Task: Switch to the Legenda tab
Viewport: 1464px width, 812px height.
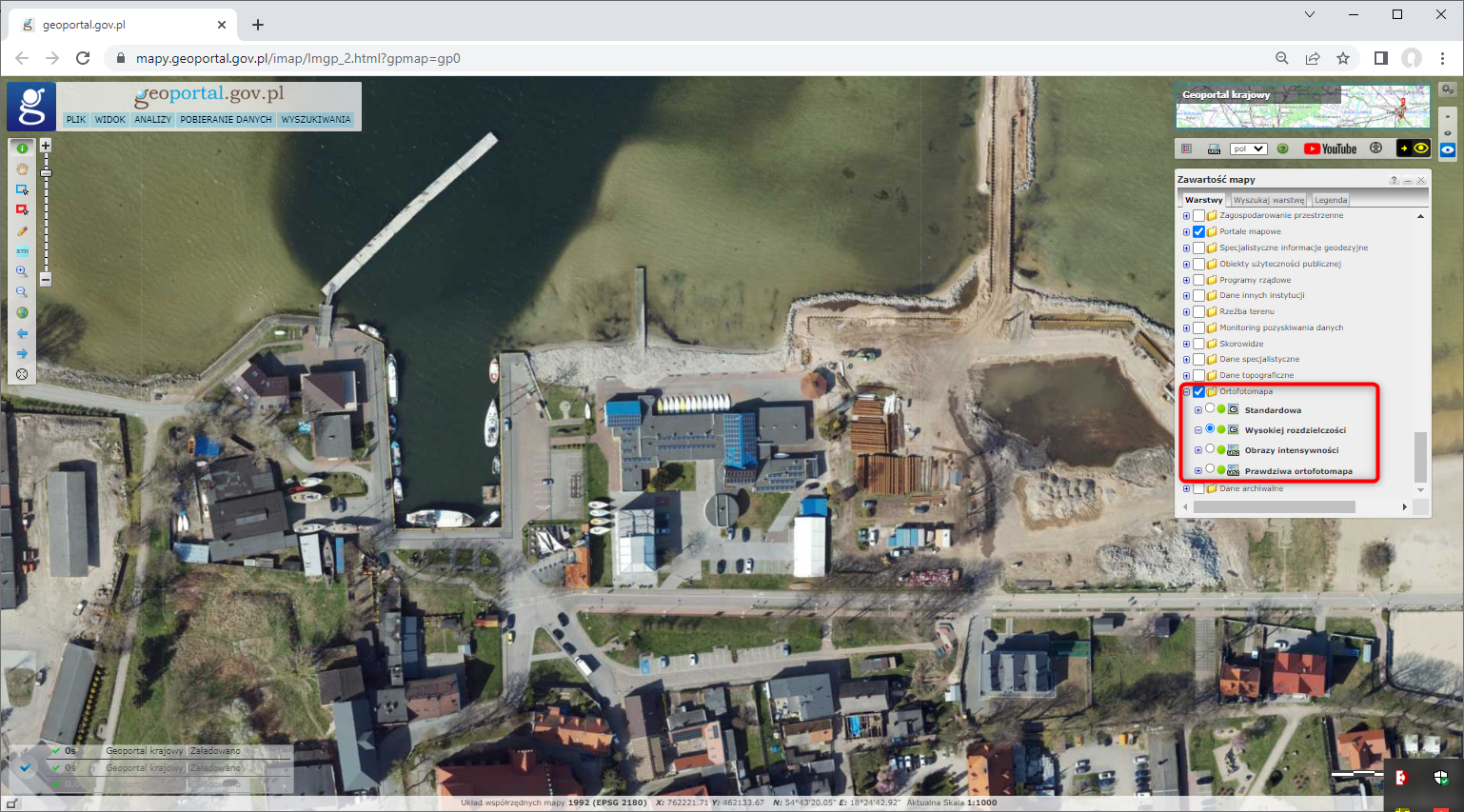Action: [x=1330, y=199]
